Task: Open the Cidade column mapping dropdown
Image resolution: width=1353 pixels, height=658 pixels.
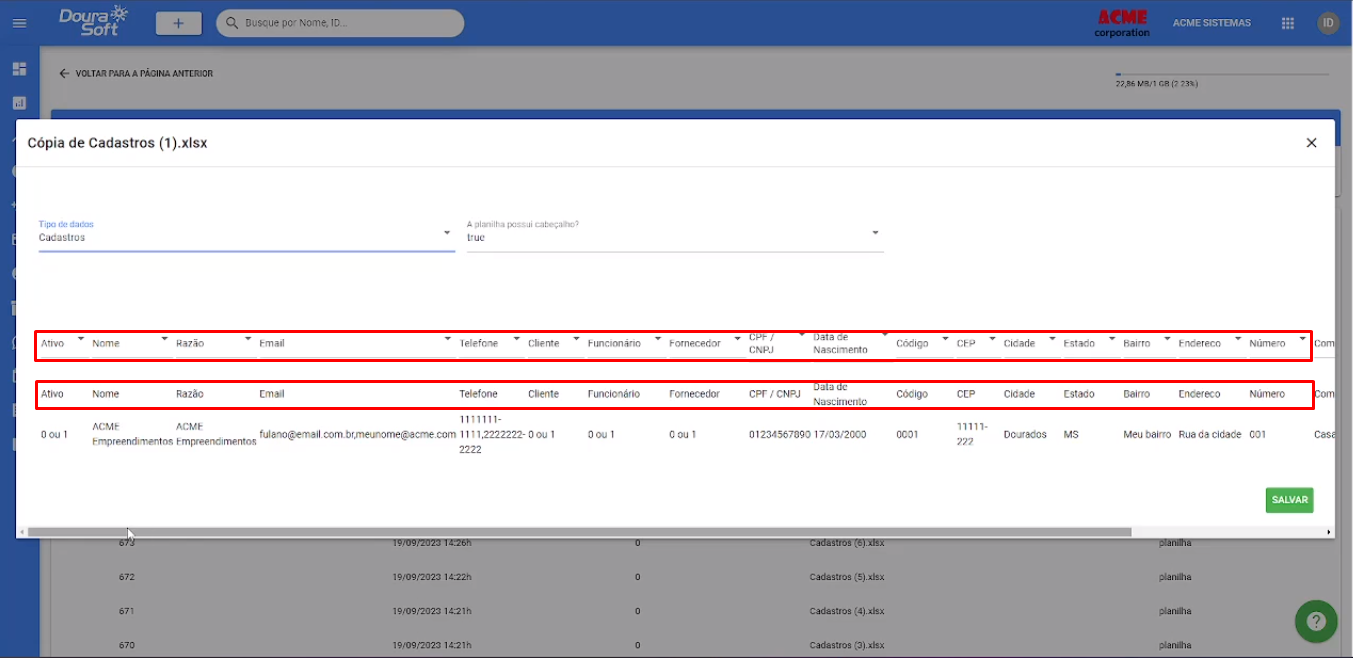Action: pyautogui.click(x=1050, y=340)
